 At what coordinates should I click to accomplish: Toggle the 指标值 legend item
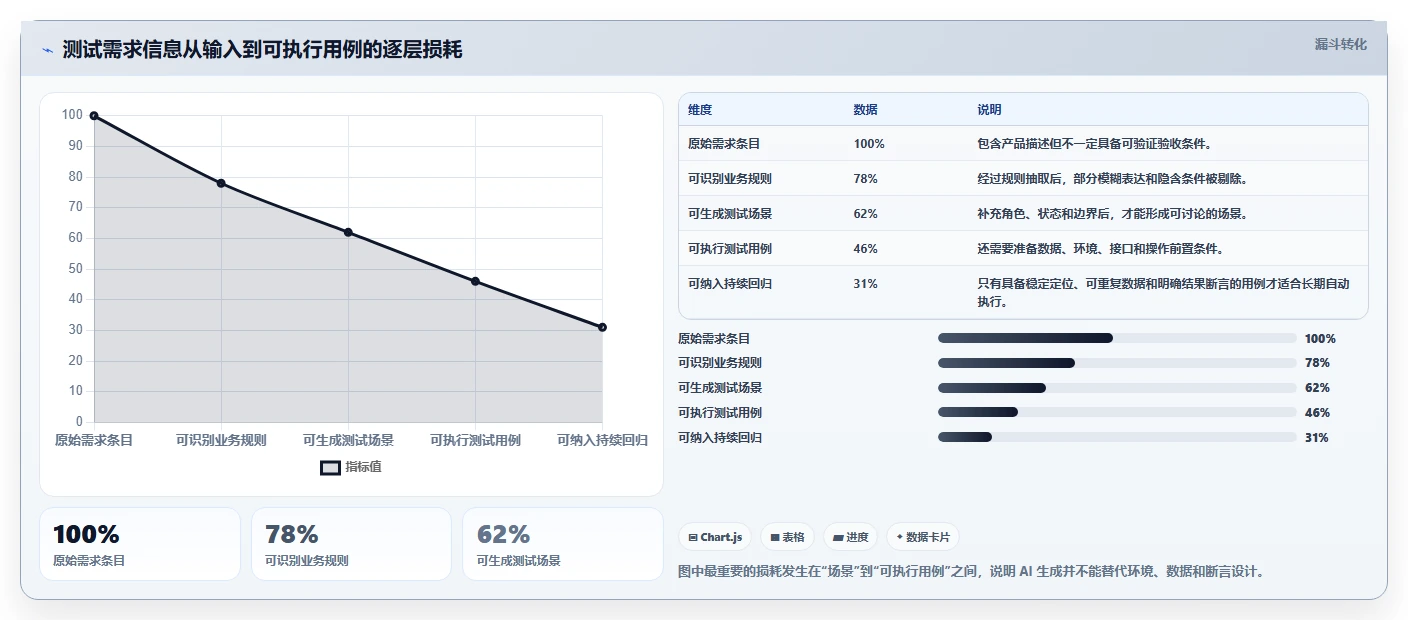tap(351, 467)
